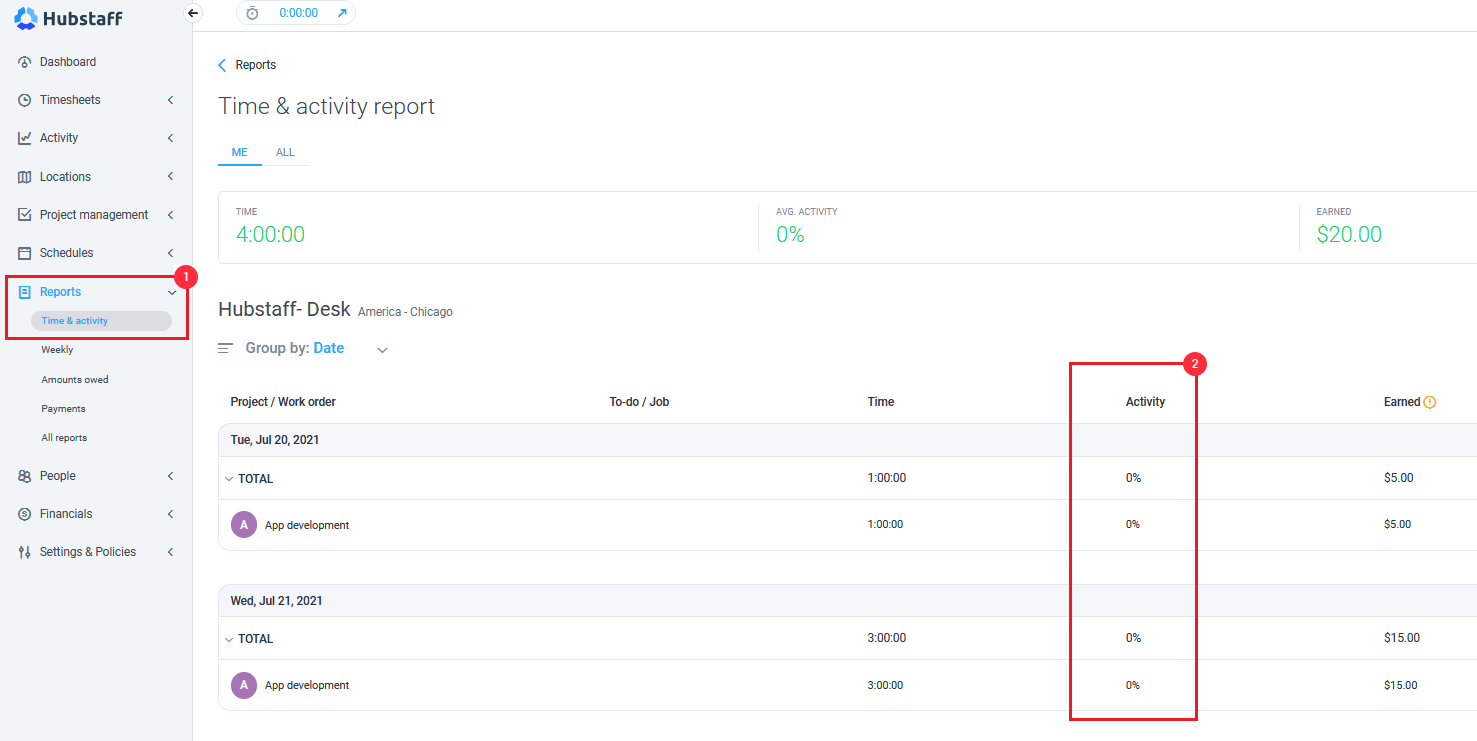The height and width of the screenshot is (741, 1477).
Task: Click the $20.00 earned summary value
Action: [x=1349, y=235]
